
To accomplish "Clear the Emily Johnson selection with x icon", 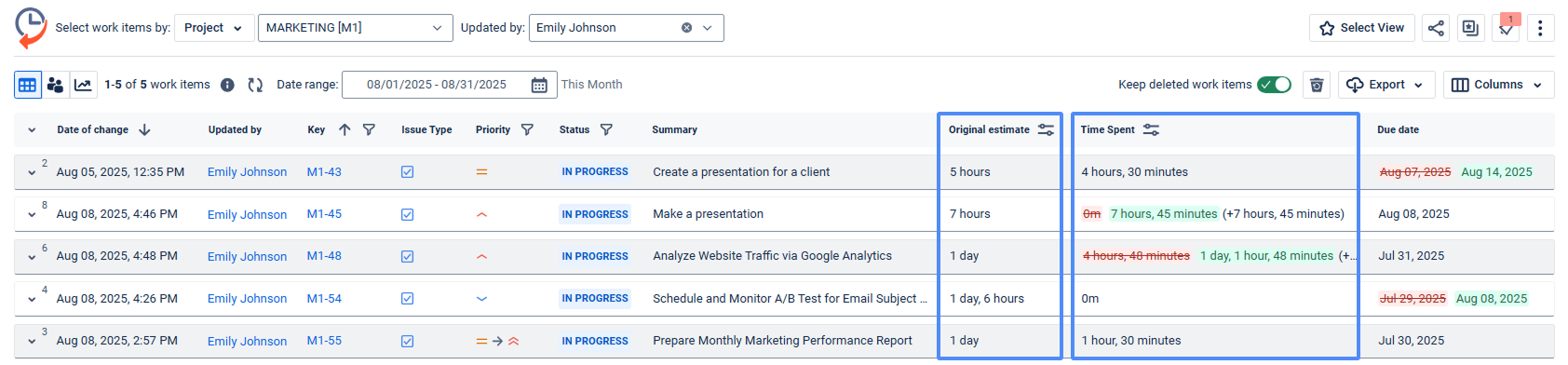I will [686, 28].
